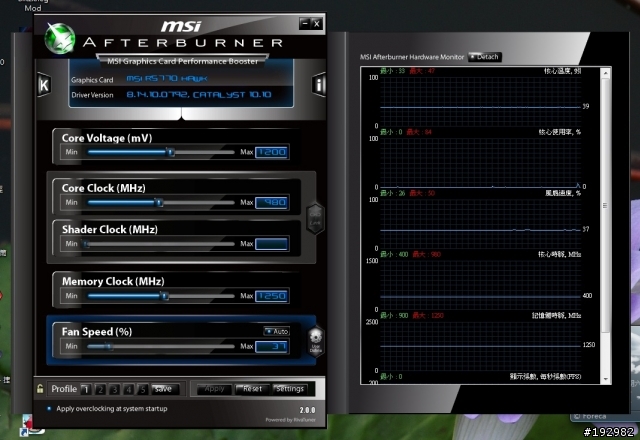Select profile slot 1
Viewport: 640px width, 440px height.
coord(86,389)
